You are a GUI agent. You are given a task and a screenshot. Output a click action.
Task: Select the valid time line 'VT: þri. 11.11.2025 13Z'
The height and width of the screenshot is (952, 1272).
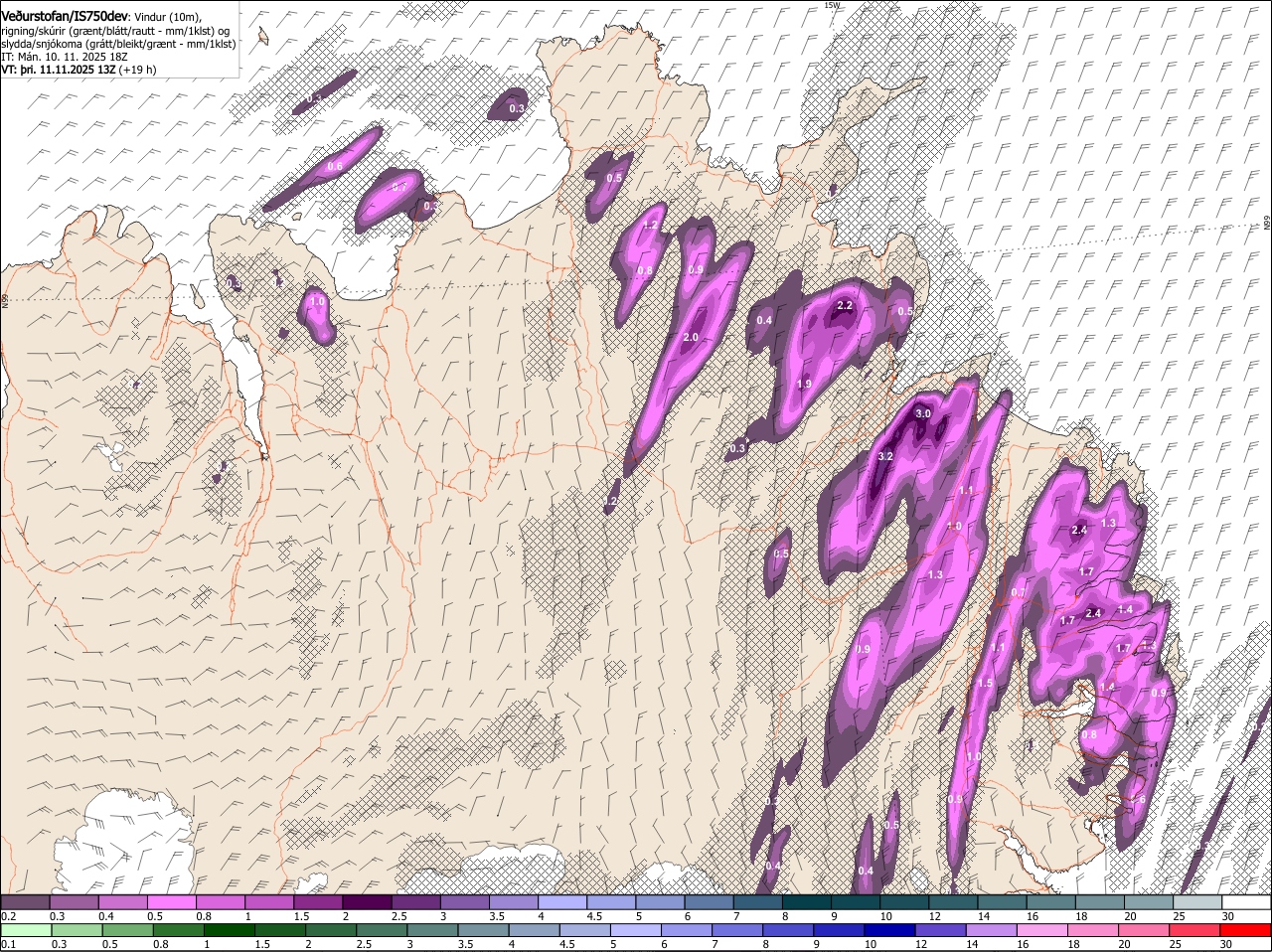(59, 70)
